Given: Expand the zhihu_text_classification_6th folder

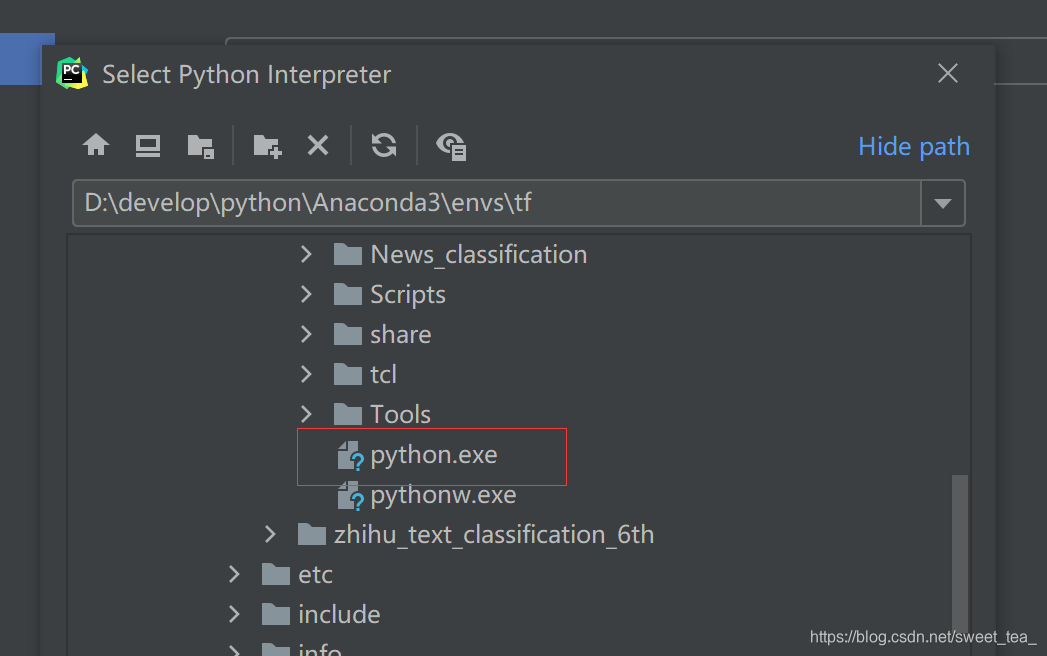Looking at the screenshot, I should 270,534.
